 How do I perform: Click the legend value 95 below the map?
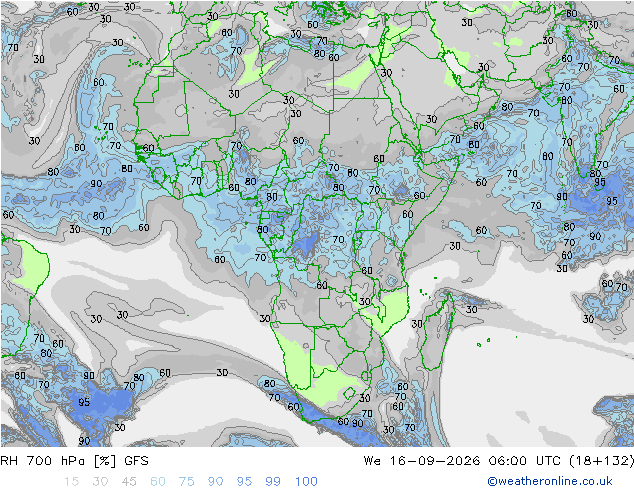[244, 481]
